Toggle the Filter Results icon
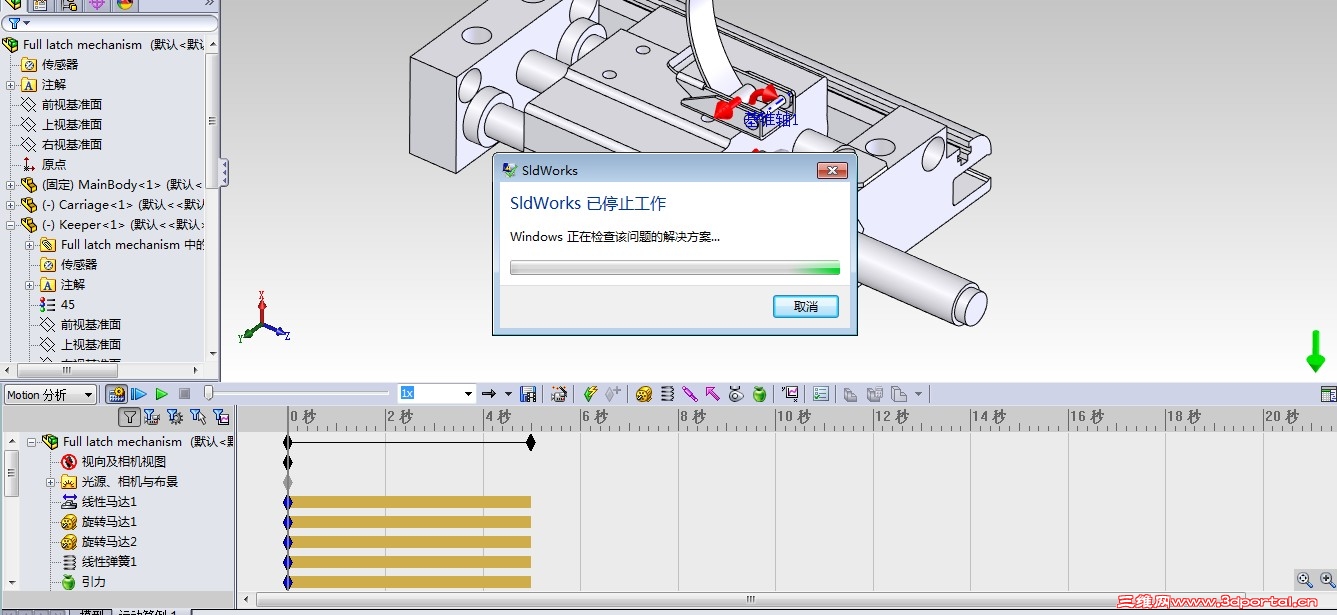Image resolution: width=1337 pixels, height=615 pixels. pos(222,417)
